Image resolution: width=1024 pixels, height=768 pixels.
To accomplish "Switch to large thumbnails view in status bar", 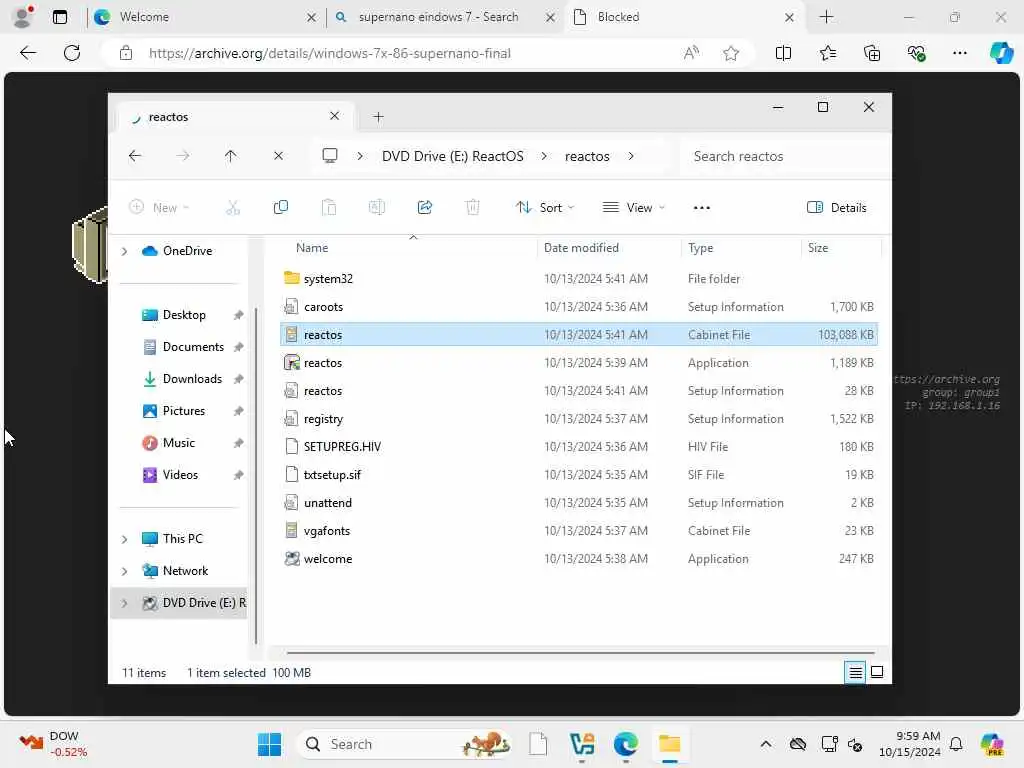I will pyautogui.click(x=877, y=672).
